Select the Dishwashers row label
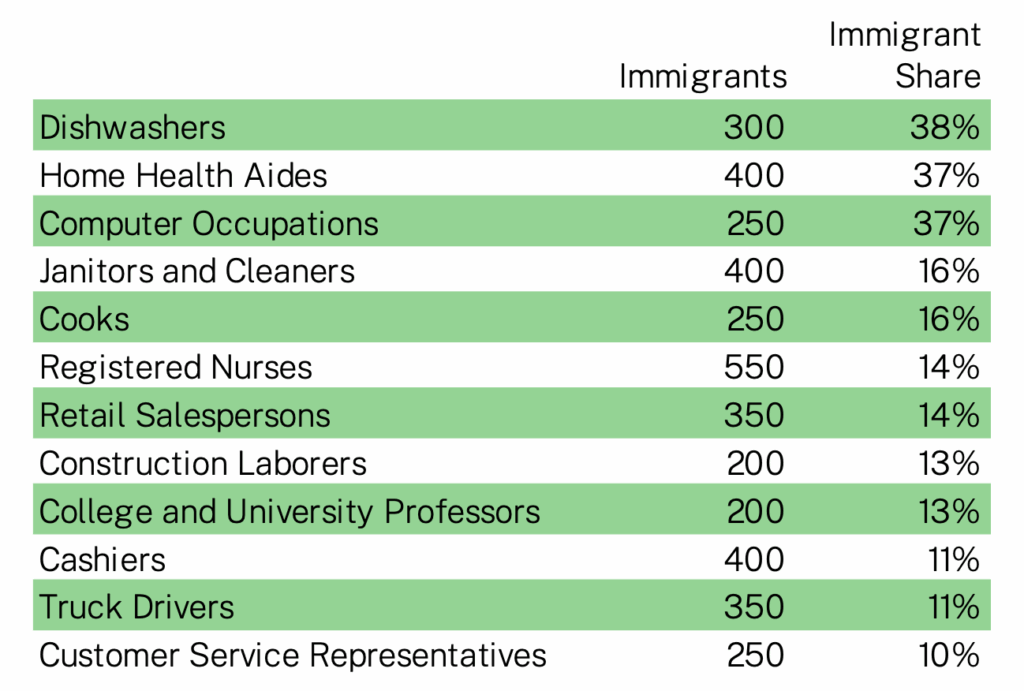Image resolution: width=1024 pixels, height=691 pixels. [133, 127]
